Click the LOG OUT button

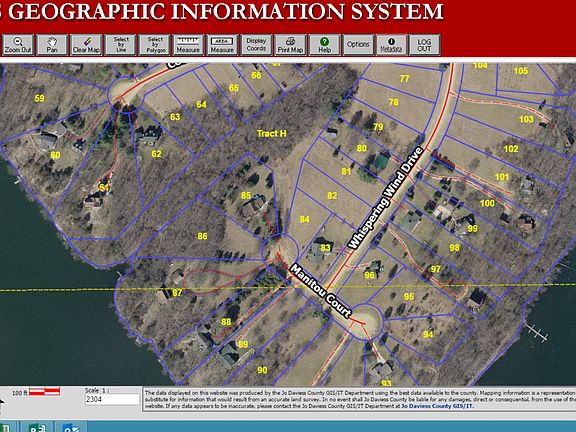[425, 45]
